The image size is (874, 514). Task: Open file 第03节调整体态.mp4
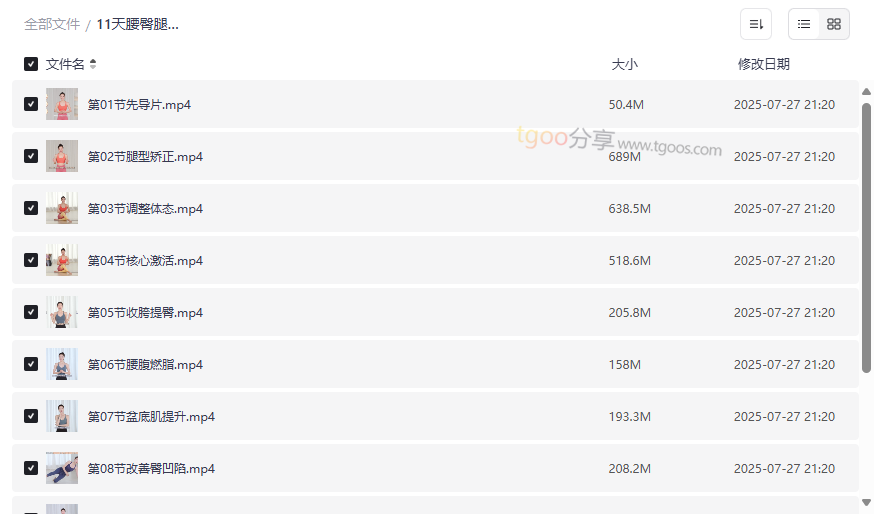pos(145,209)
